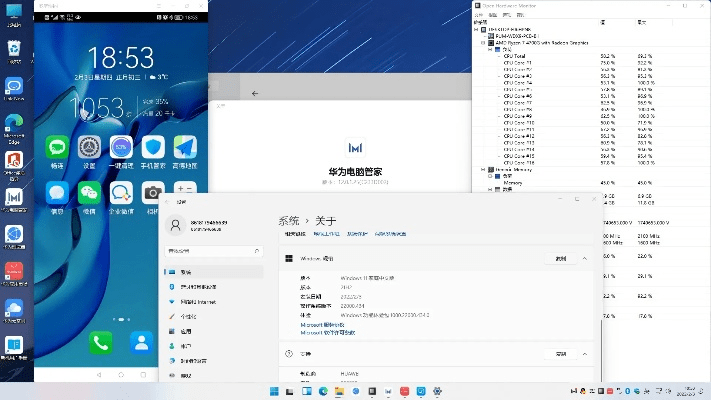Open the Camera app on the phone
Screen dimensions: 711x400
click(153, 192)
